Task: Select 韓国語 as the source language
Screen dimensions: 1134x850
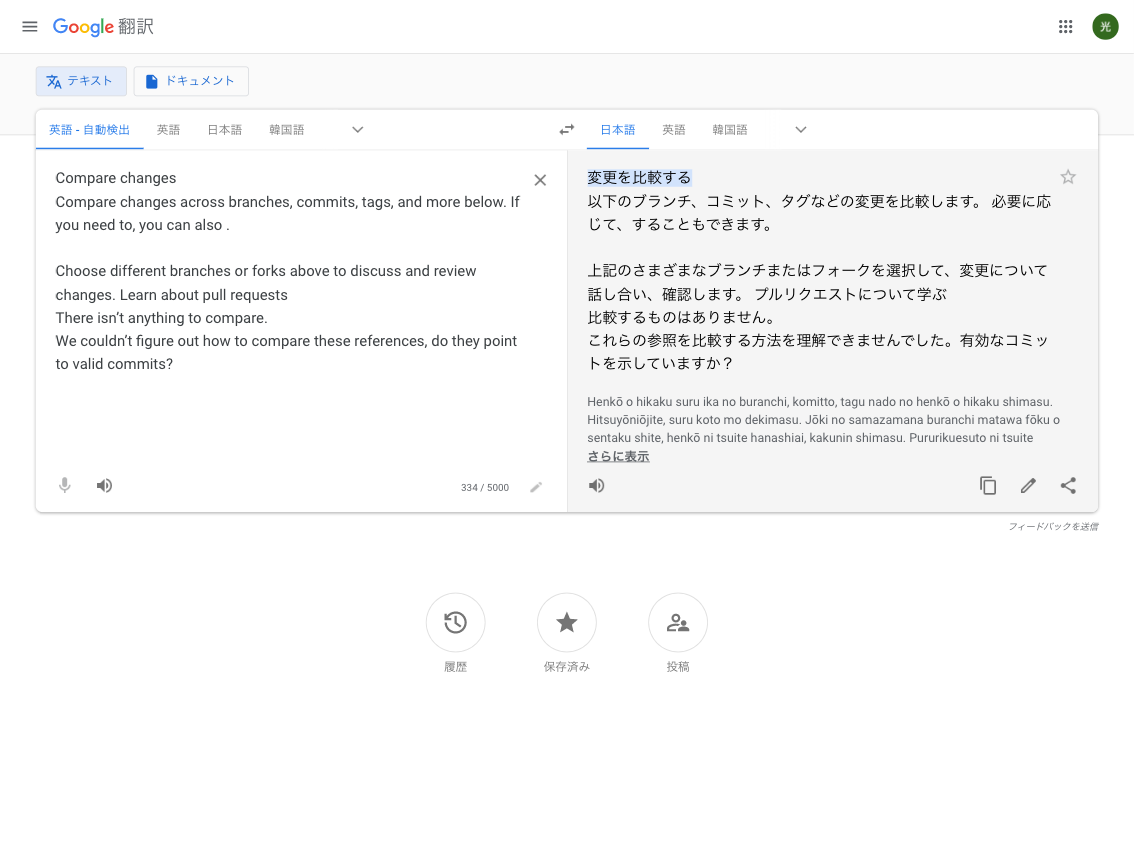Action: point(286,129)
